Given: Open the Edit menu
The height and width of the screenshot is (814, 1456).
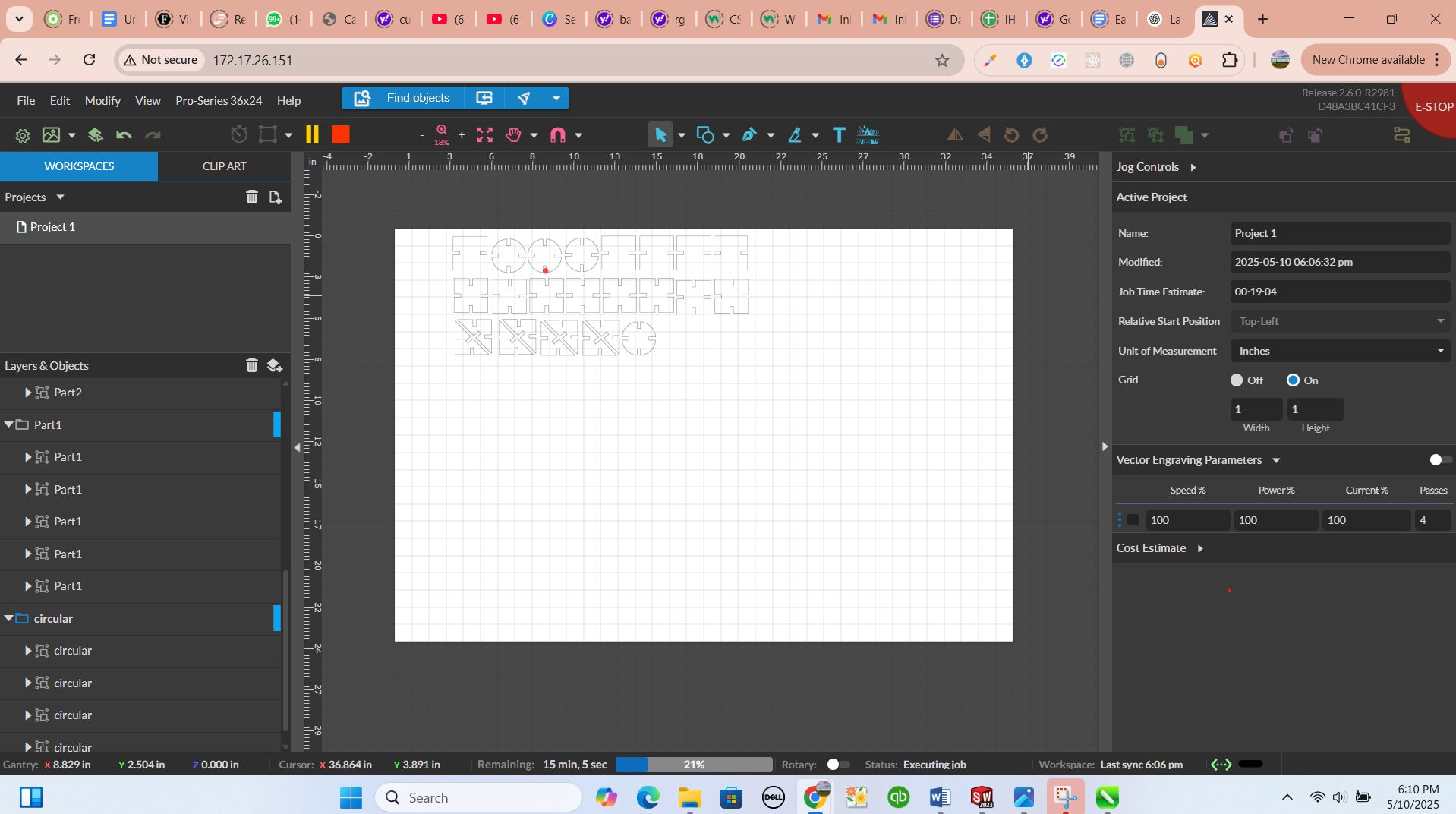Looking at the screenshot, I should [60, 100].
